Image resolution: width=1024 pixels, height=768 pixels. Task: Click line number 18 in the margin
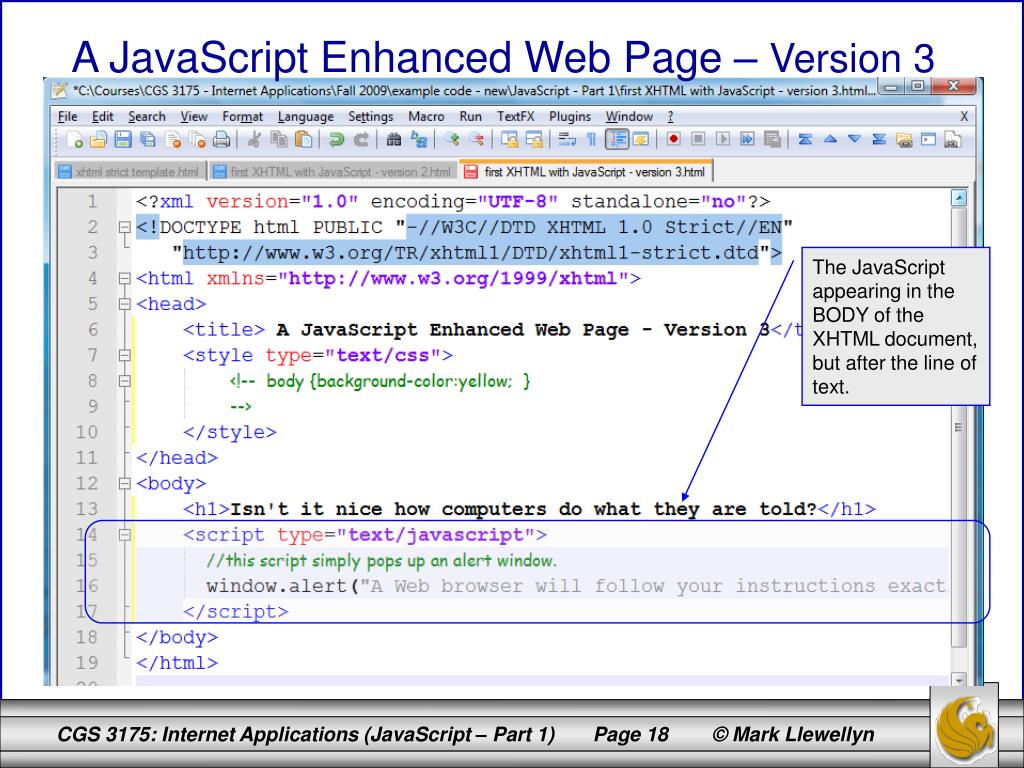[x=86, y=637]
